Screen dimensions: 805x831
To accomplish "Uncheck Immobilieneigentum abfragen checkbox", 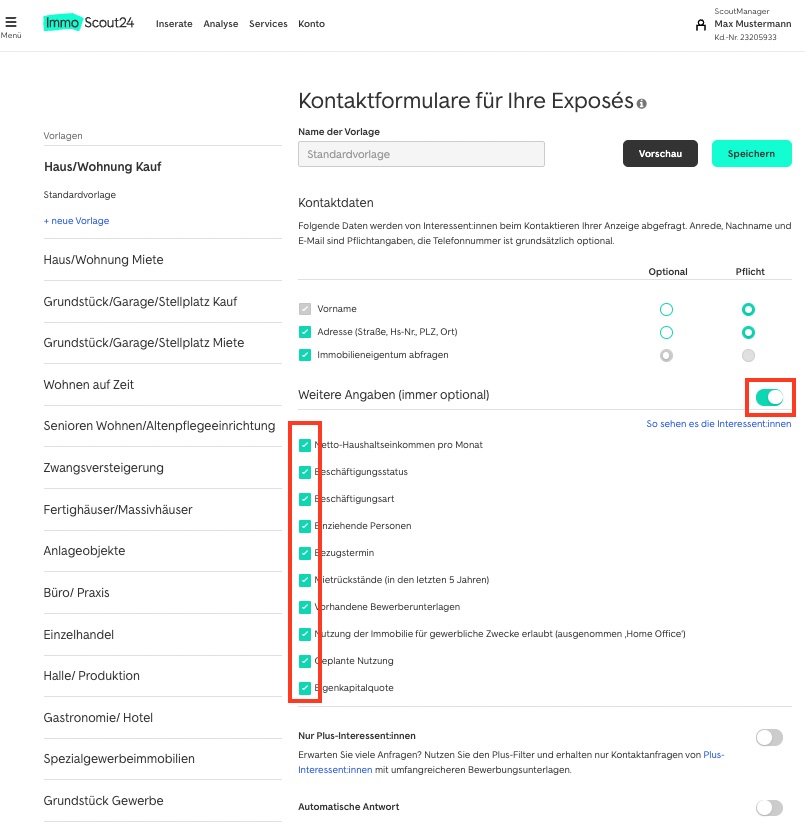I will (305, 355).
